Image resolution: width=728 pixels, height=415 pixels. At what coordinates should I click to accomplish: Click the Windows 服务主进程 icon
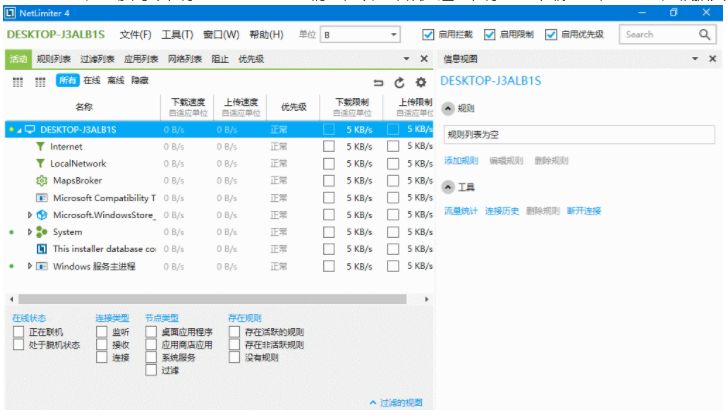(42, 266)
